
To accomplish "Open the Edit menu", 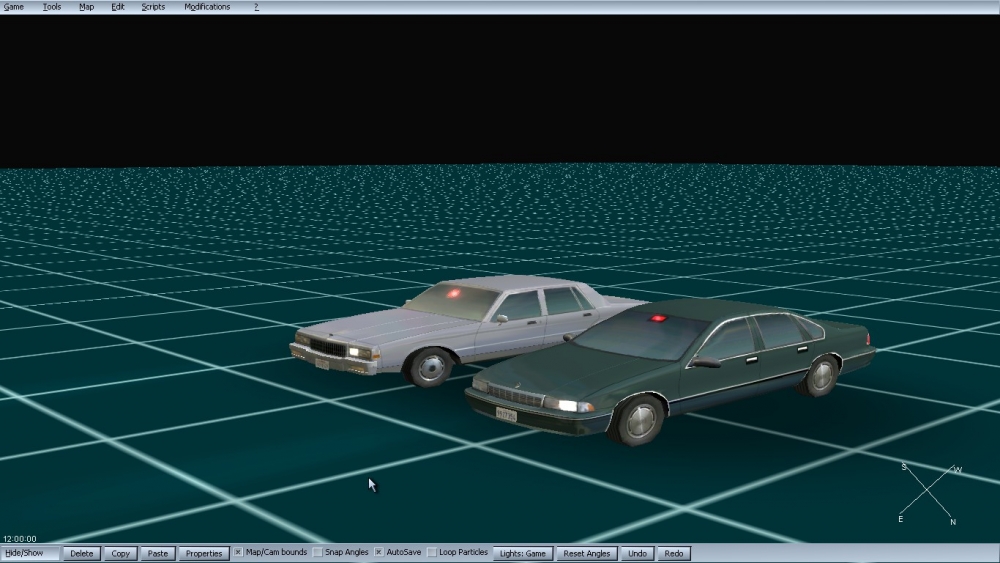I will click(118, 7).
